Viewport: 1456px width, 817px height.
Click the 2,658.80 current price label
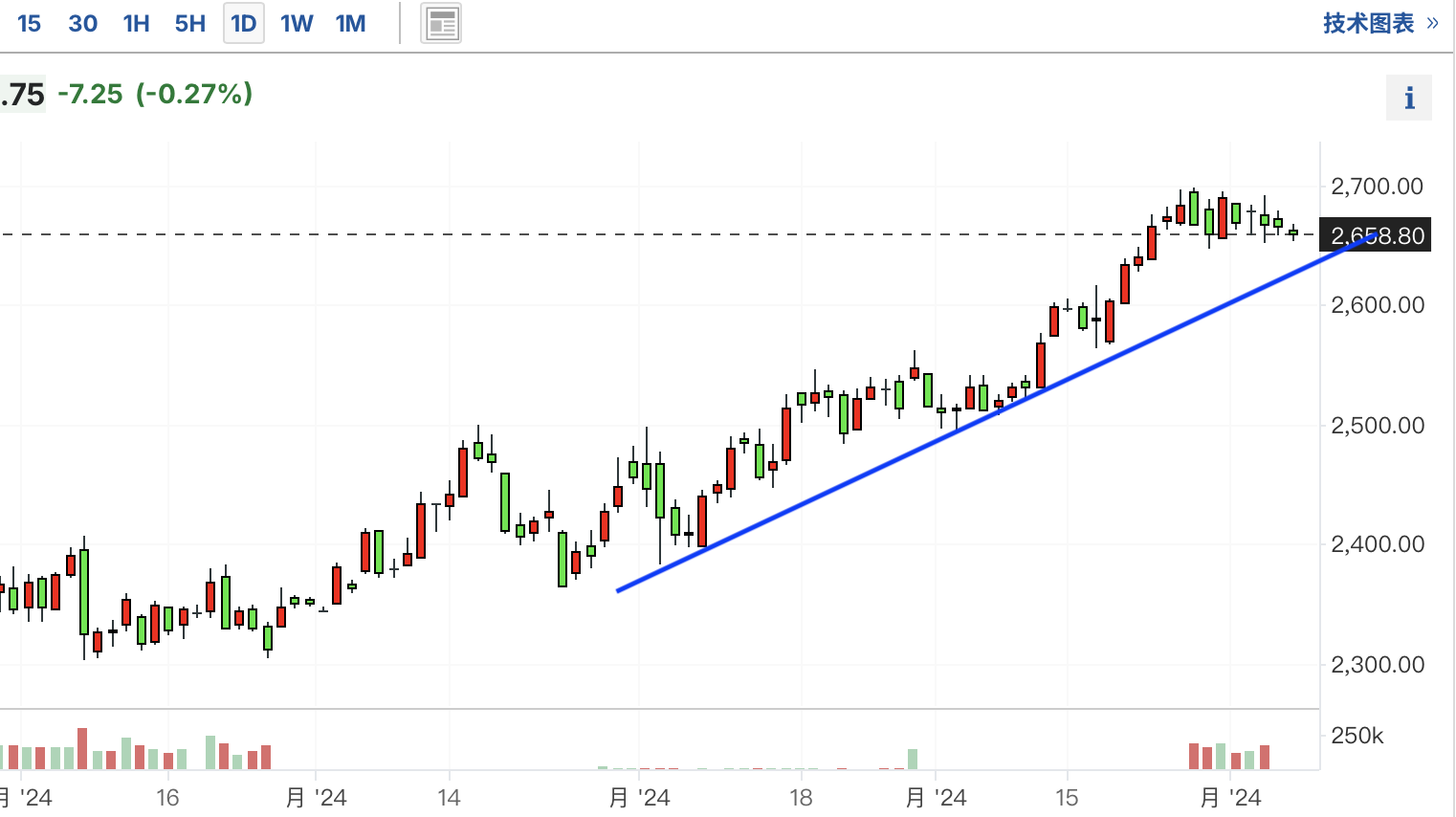pyautogui.click(x=1375, y=235)
